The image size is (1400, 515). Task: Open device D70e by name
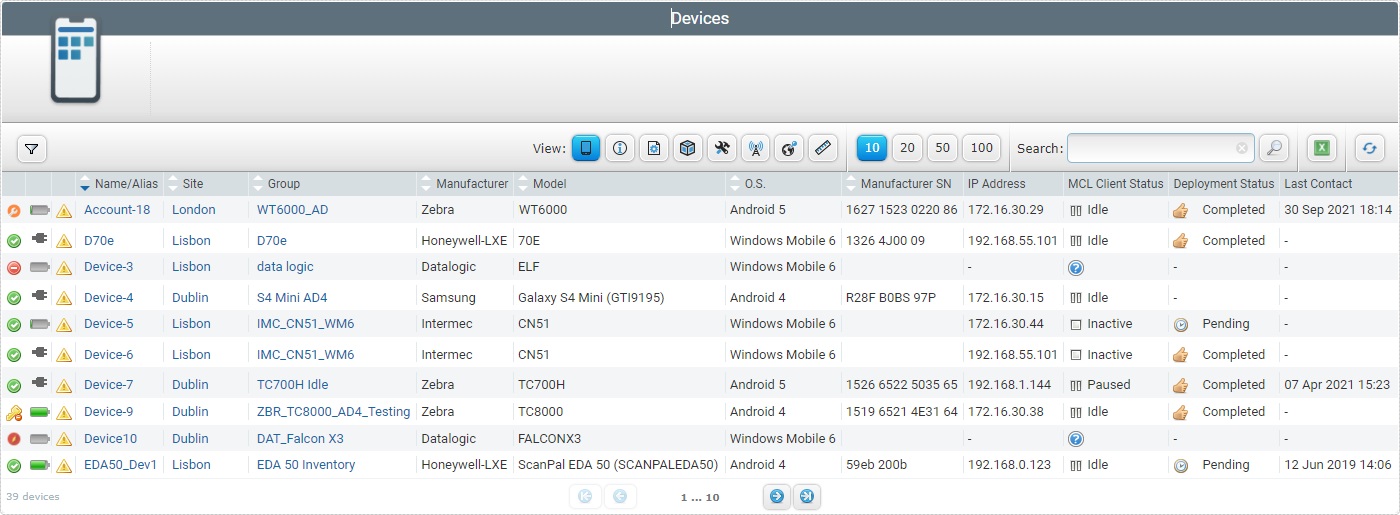pyautogui.click(x=99, y=241)
